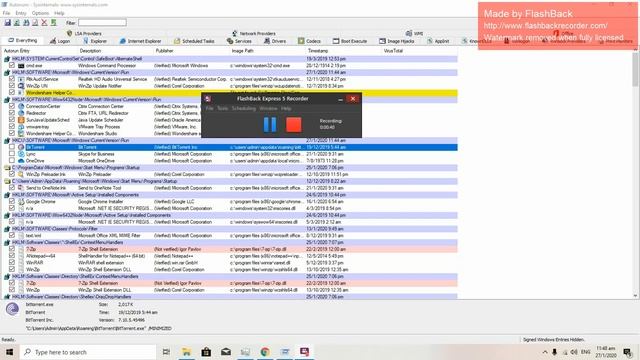This screenshot has height=360, width=640.
Task: Click in the Filter input field
Action: point(102,23)
